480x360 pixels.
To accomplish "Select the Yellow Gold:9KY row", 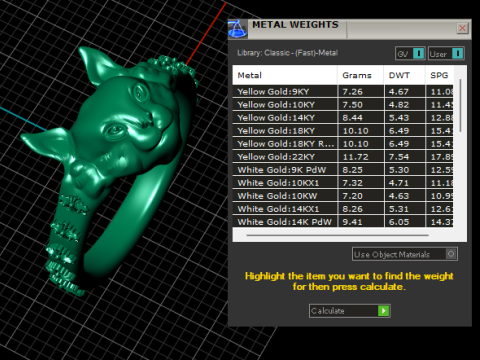I will click(343, 92).
